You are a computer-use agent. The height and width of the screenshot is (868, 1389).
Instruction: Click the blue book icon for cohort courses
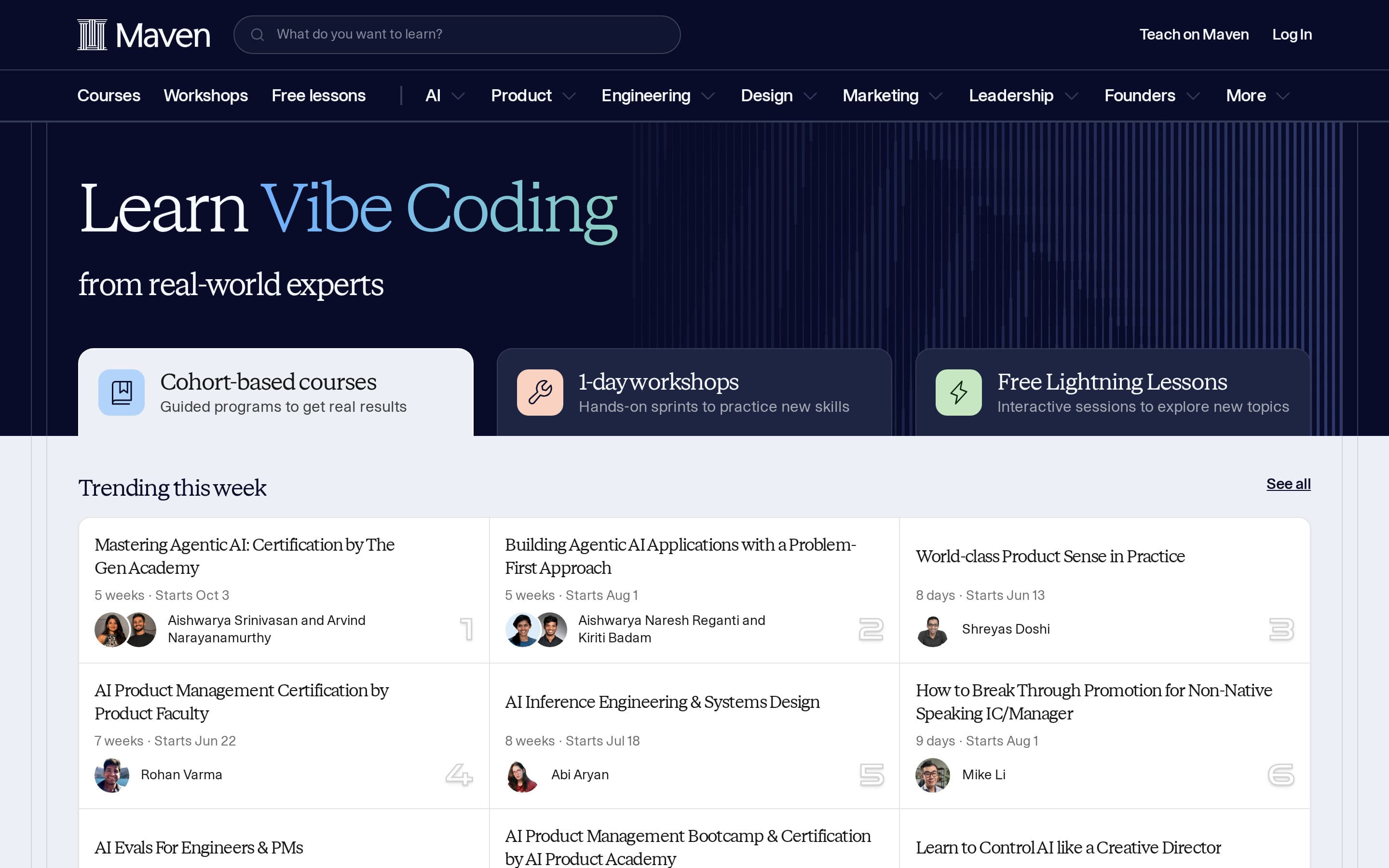121,393
